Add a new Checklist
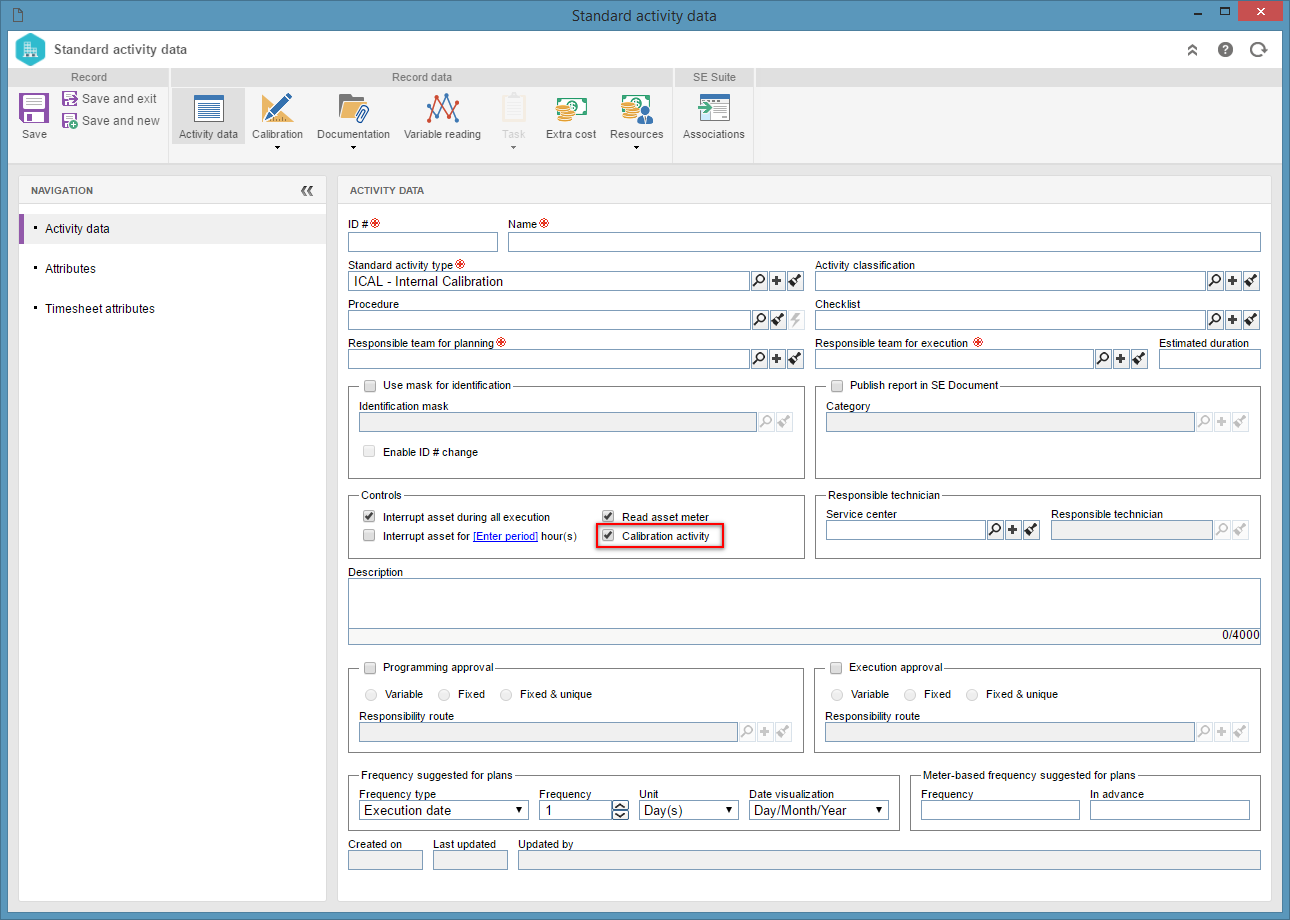The height and width of the screenshot is (920, 1290). (x=1233, y=320)
